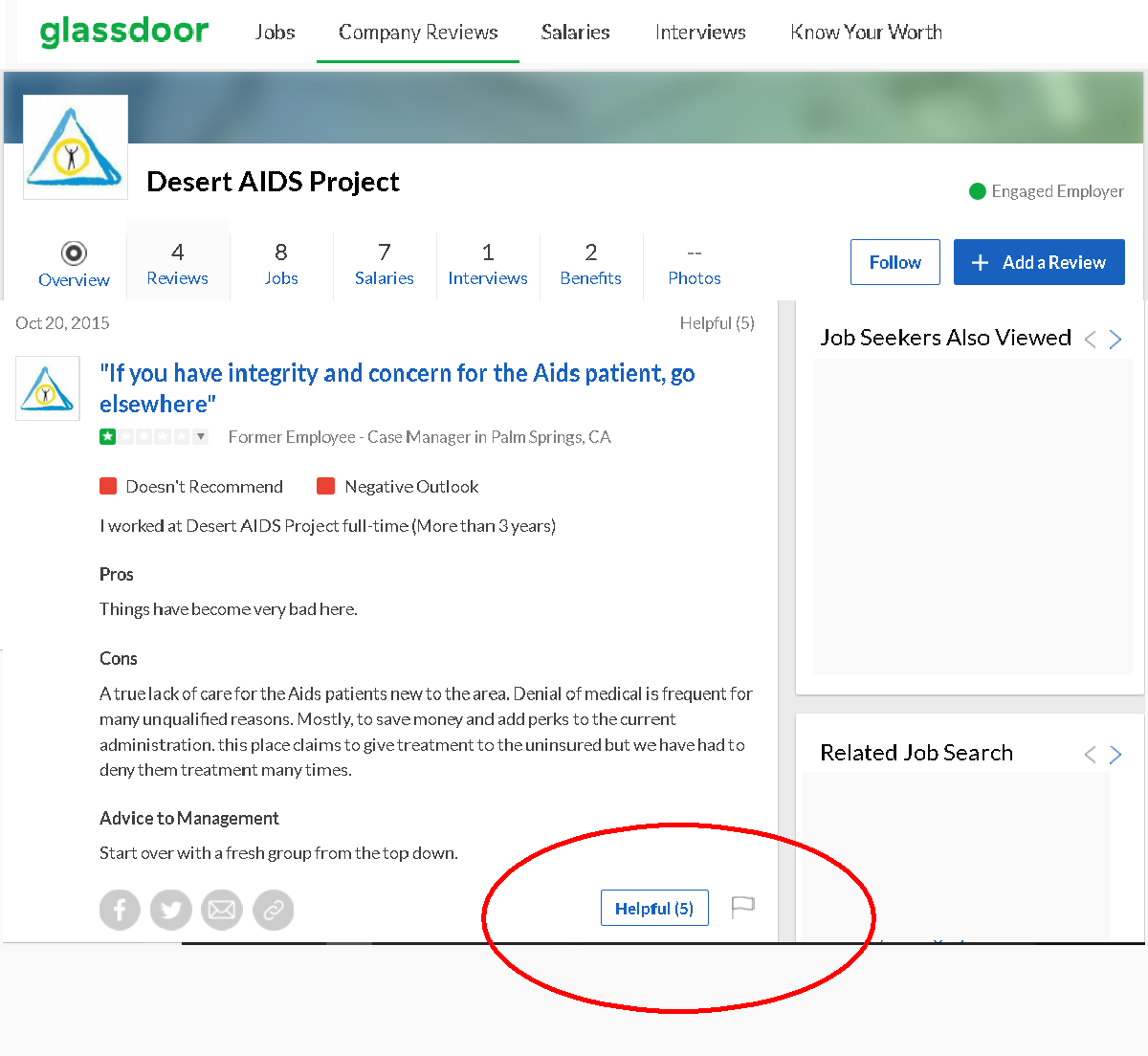Click the glassdoor logo
The width and height of the screenshot is (1148, 1056).
[x=124, y=31]
